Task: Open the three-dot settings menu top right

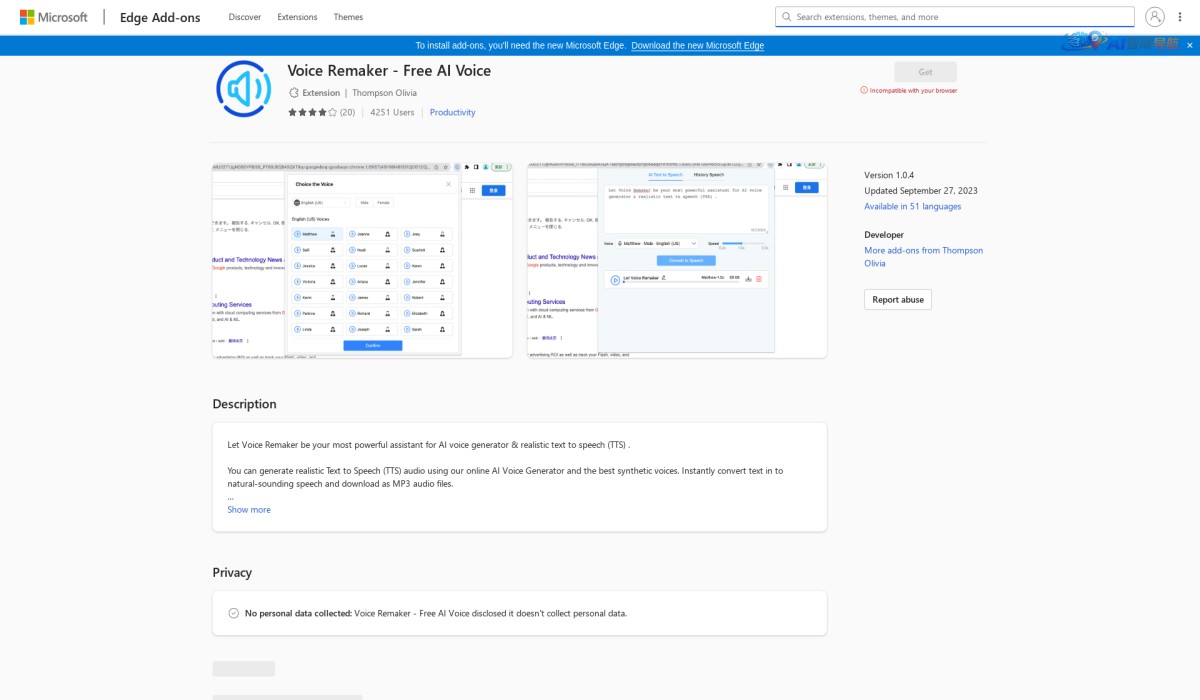Action: (x=1180, y=16)
